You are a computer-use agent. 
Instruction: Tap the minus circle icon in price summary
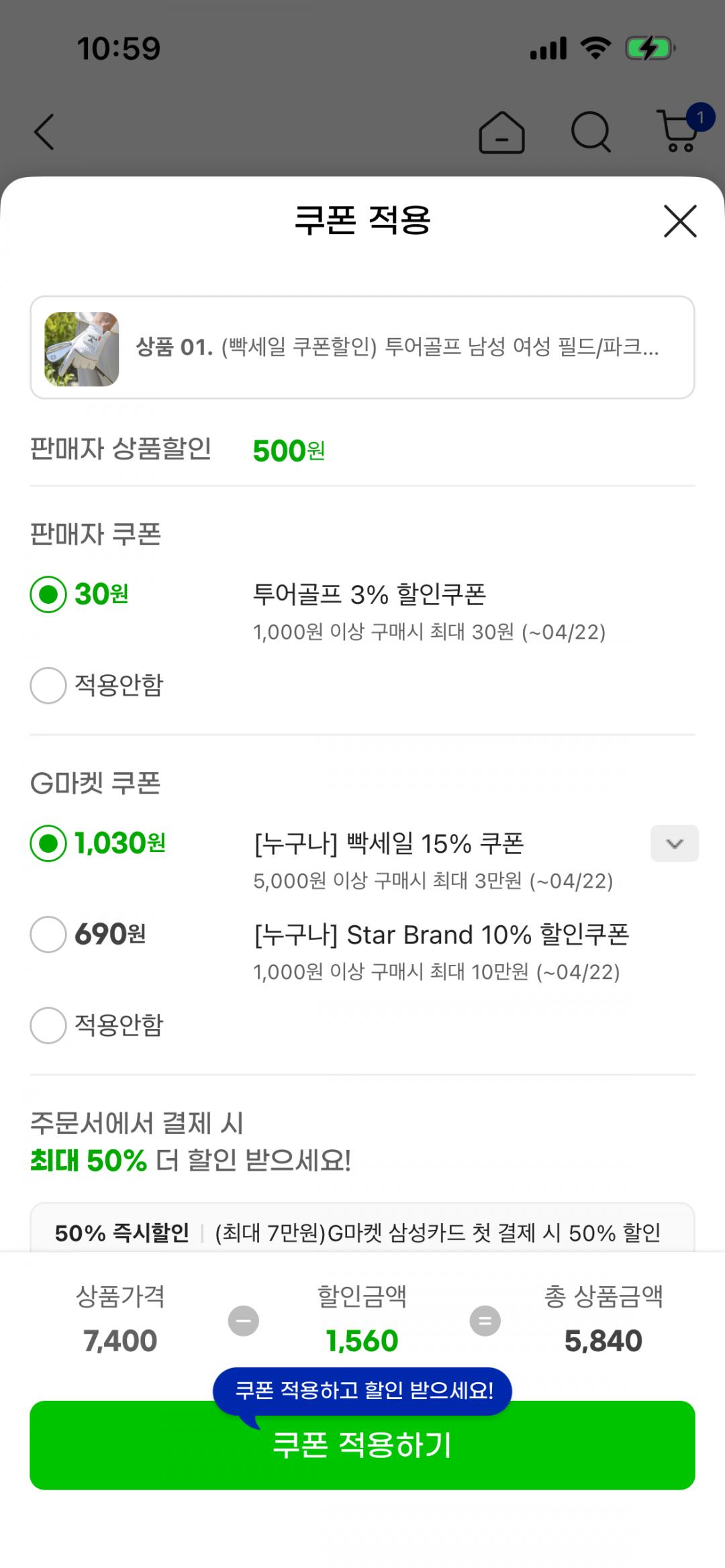[244, 1320]
